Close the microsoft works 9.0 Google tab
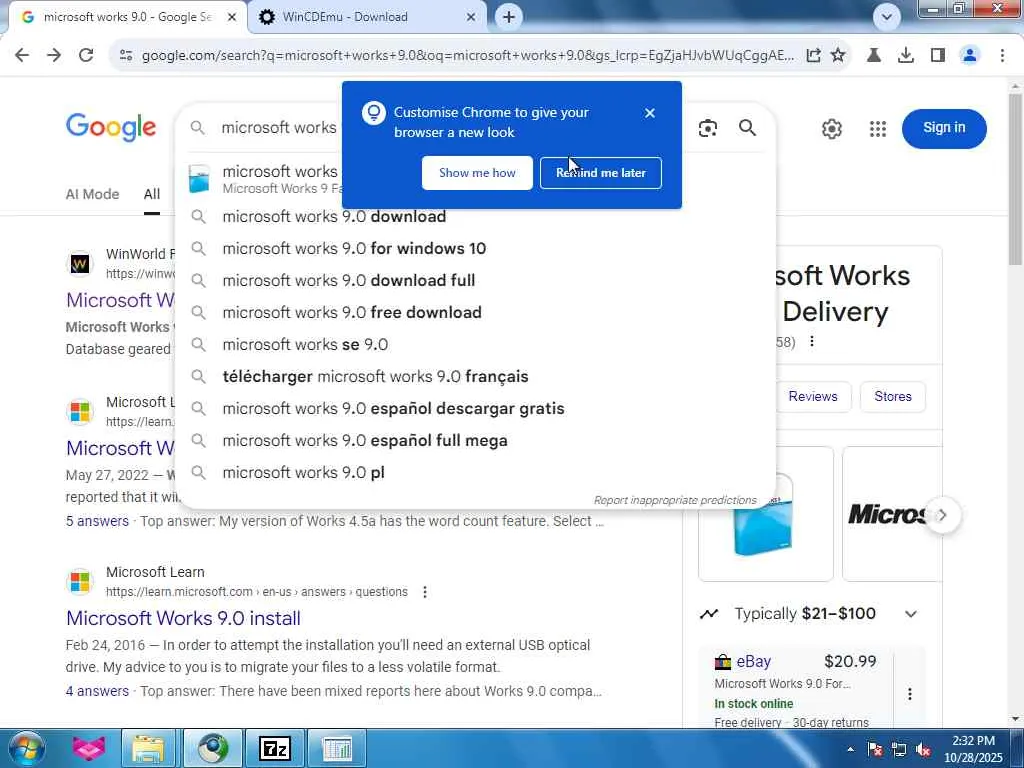The image size is (1024, 768). [231, 18]
